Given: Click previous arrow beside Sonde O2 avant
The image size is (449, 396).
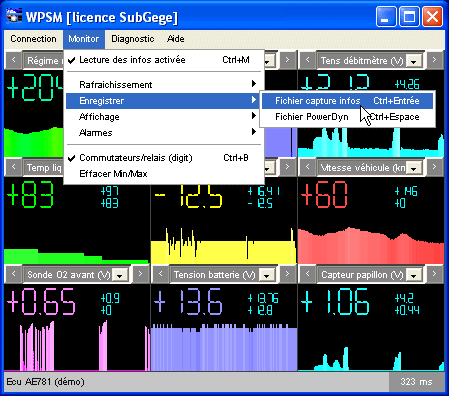Looking at the screenshot, I should [x=13, y=274].
